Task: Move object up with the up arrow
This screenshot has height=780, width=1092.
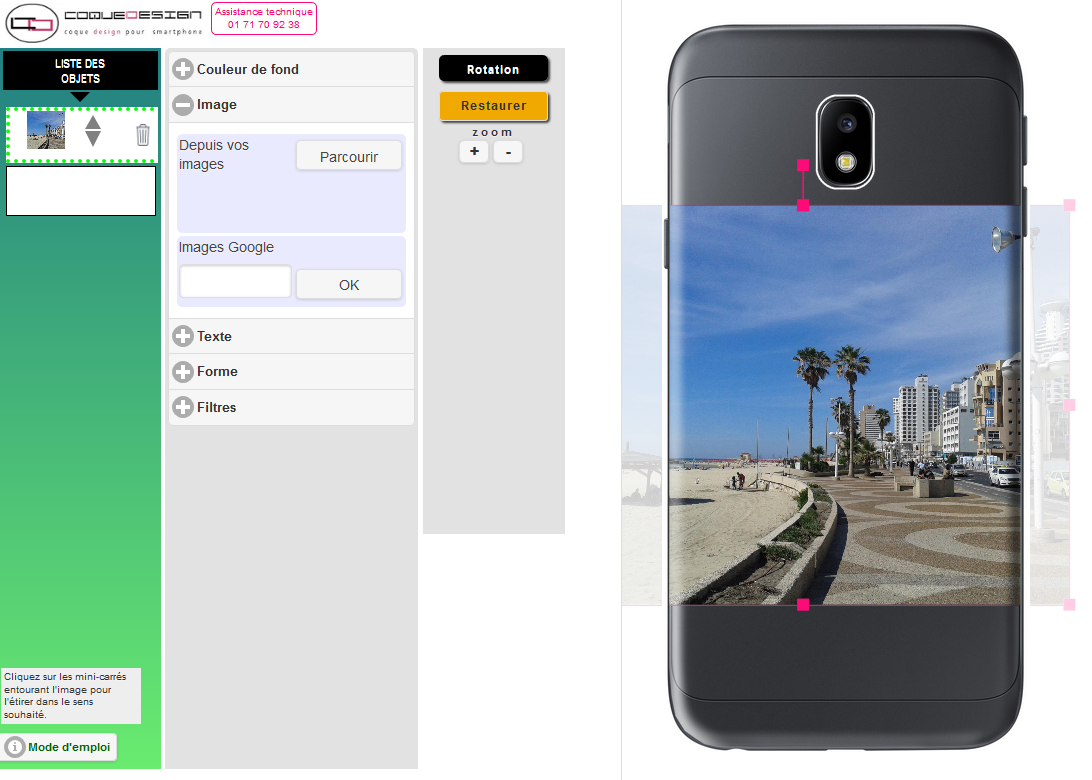Action: 93,123
